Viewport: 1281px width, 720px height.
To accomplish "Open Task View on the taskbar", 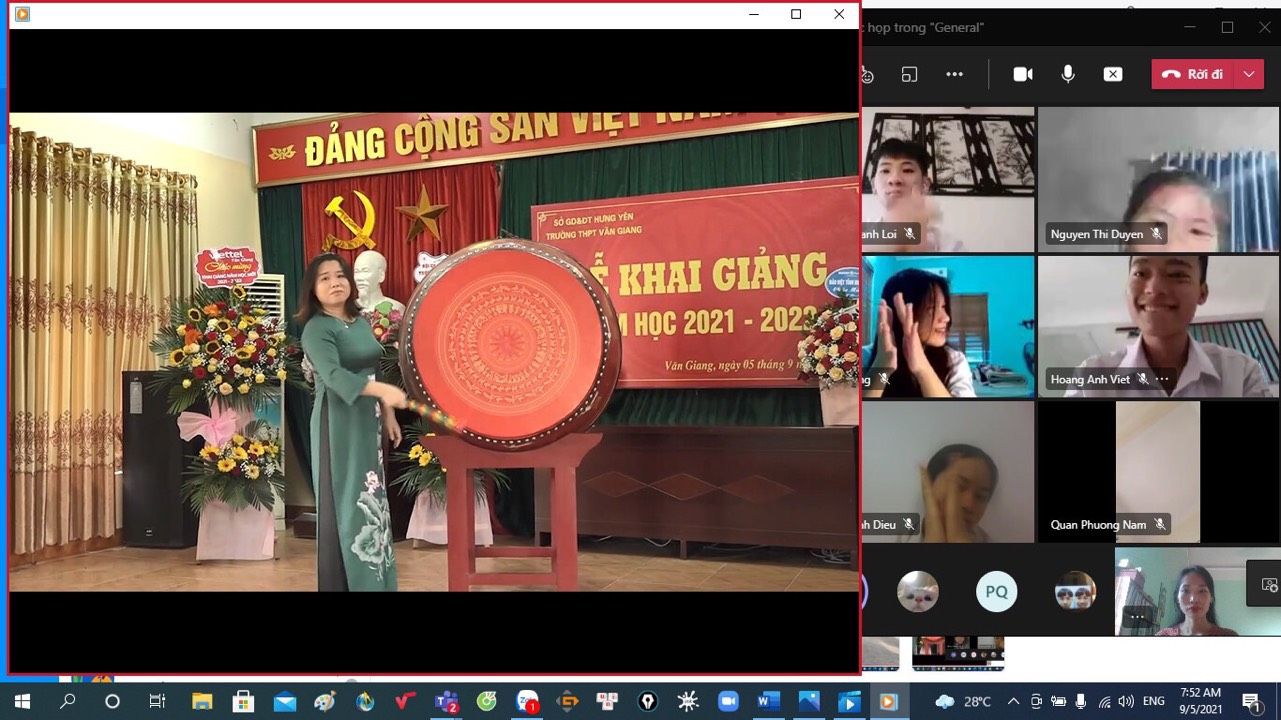I will 157,701.
